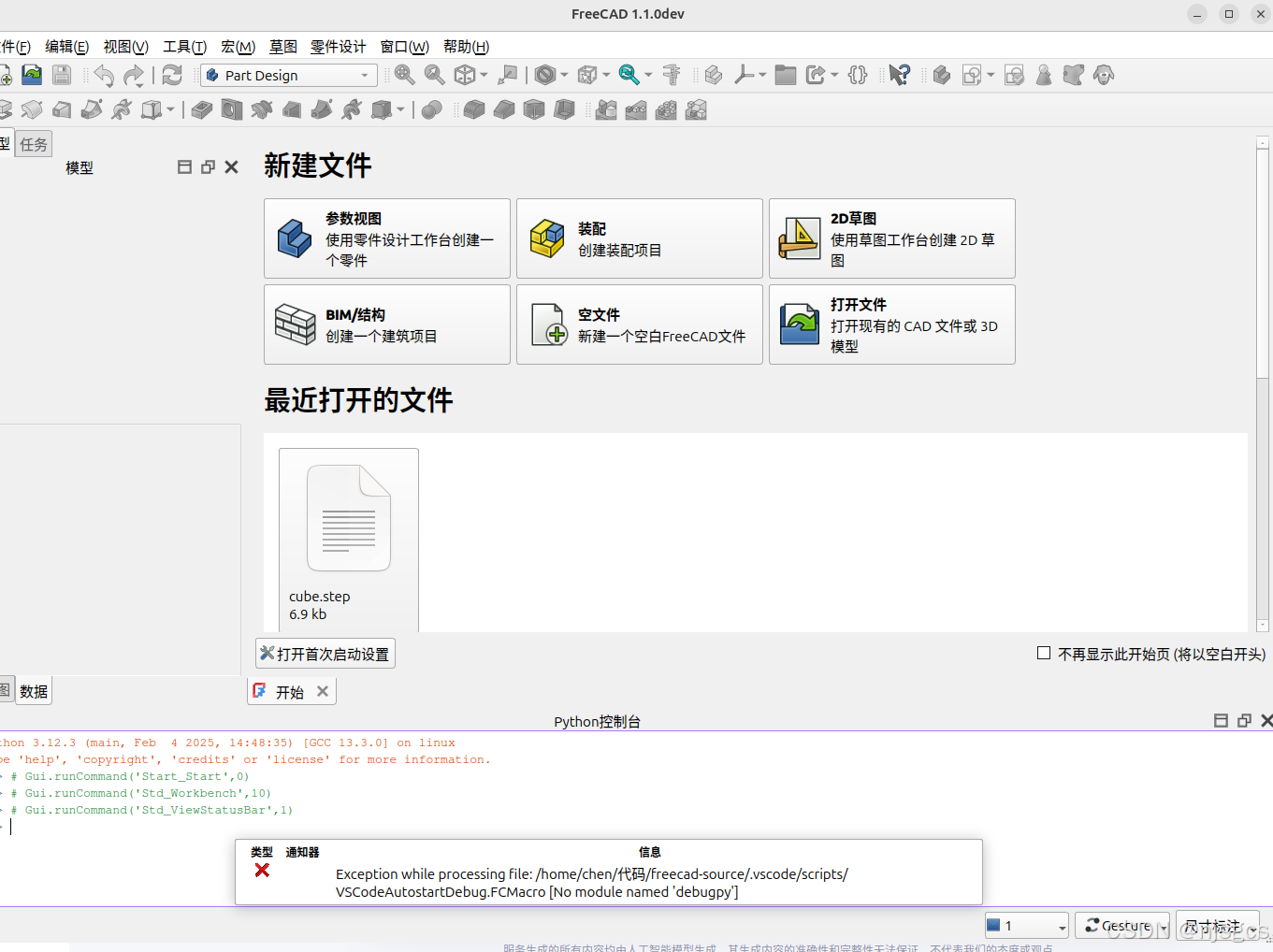Click the Redo arrow icon
The height and width of the screenshot is (952, 1273).
[x=134, y=76]
